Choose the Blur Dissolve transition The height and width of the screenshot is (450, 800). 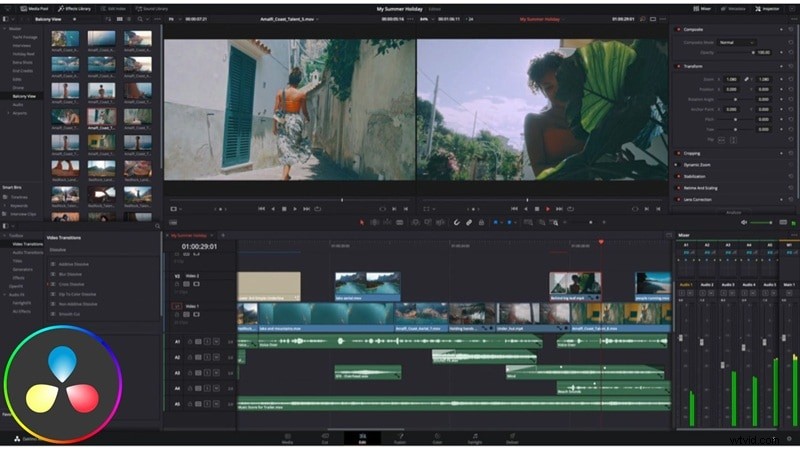tap(70, 274)
